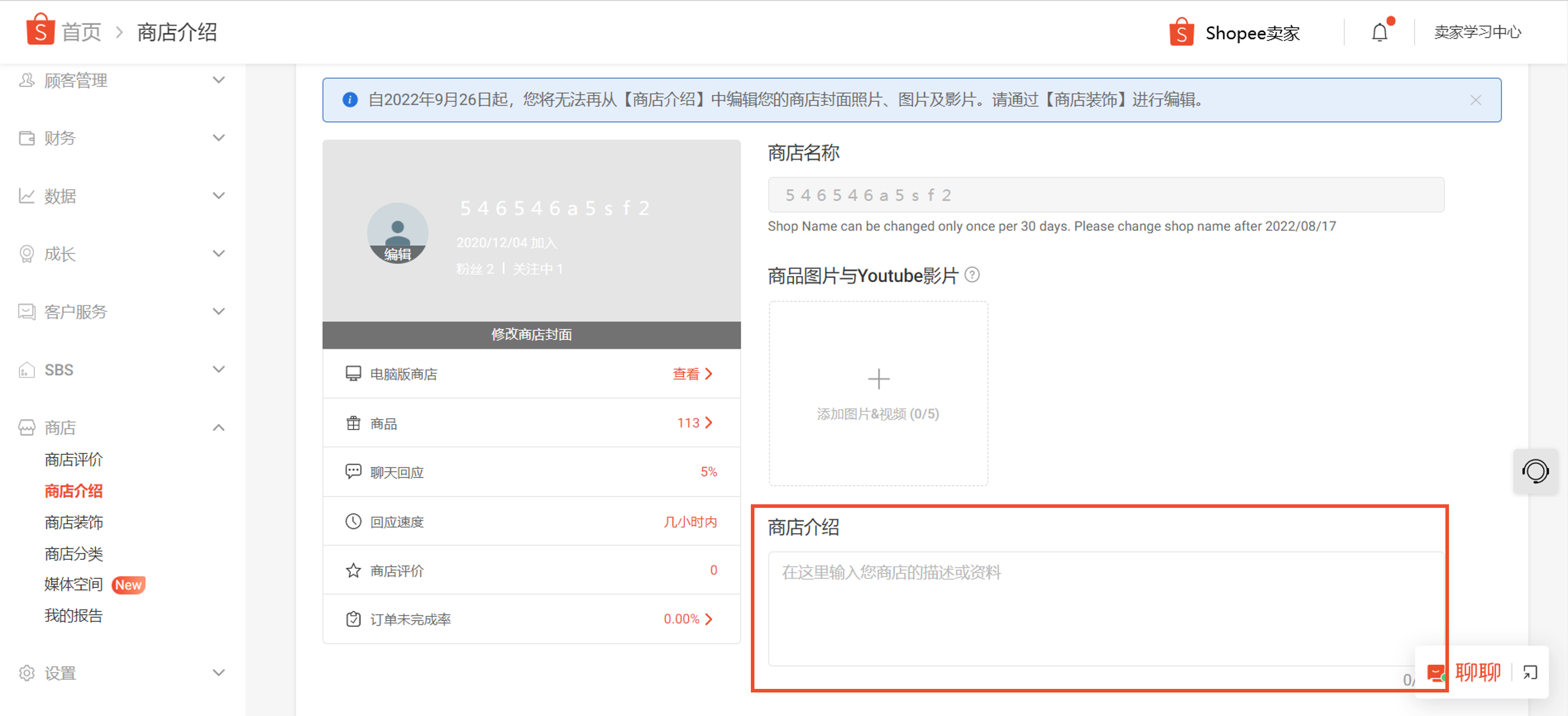Screen dimensions: 1568x716
Task: Expand the 设置 menu chevron
Action: (218, 673)
